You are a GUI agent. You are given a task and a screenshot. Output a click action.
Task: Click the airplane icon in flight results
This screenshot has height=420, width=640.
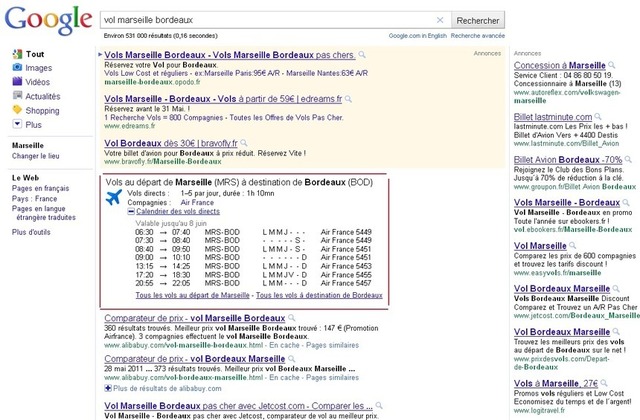pyautogui.click(x=114, y=197)
